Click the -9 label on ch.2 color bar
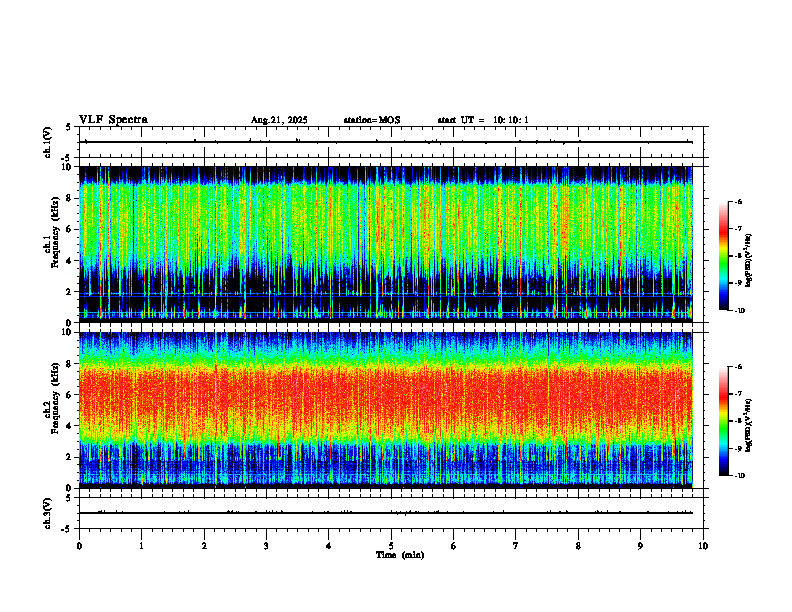Screen dimensions: 792x612 tap(738, 448)
